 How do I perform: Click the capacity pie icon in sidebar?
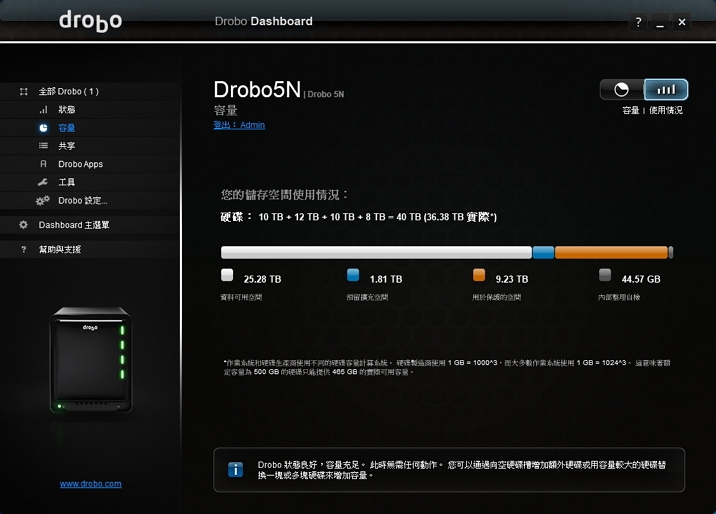coord(43,128)
